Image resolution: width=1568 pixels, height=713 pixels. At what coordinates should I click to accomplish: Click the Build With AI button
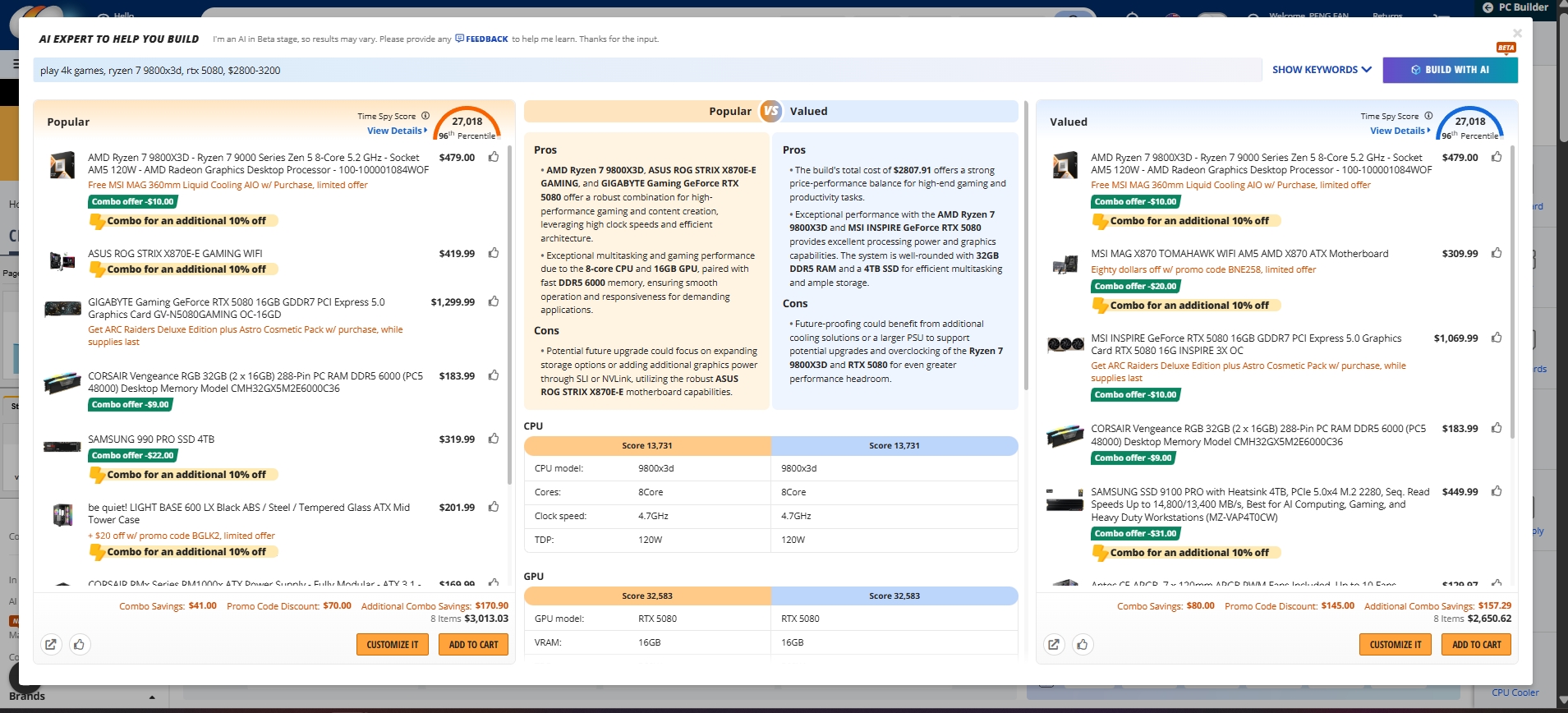tap(1450, 70)
